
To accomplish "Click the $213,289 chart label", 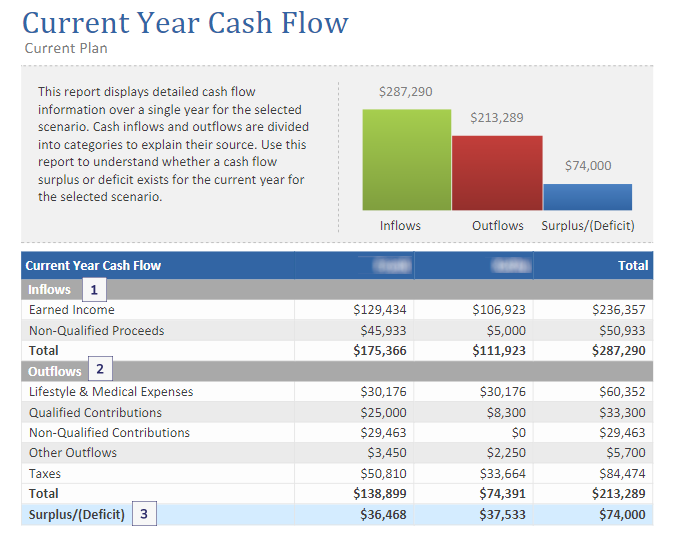I will (x=497, y=118).
